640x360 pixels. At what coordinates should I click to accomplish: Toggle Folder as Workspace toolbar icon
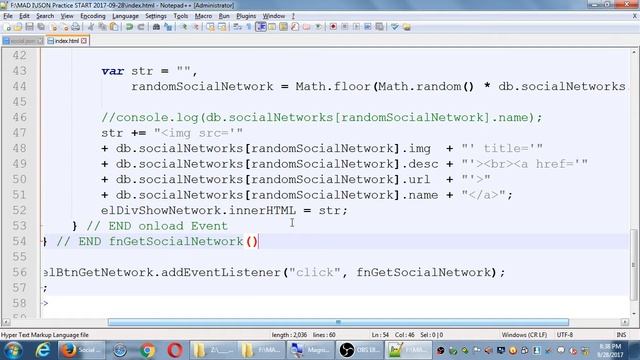306,27
